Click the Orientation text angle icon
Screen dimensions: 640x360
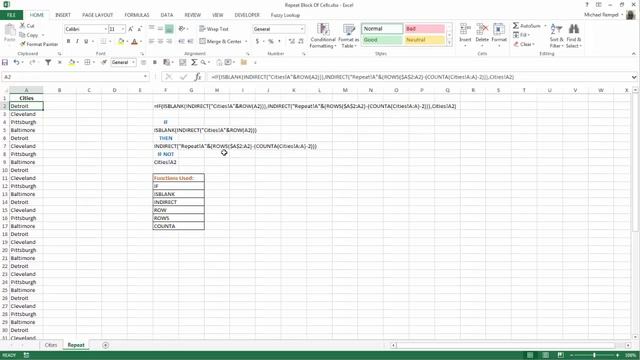182,29
